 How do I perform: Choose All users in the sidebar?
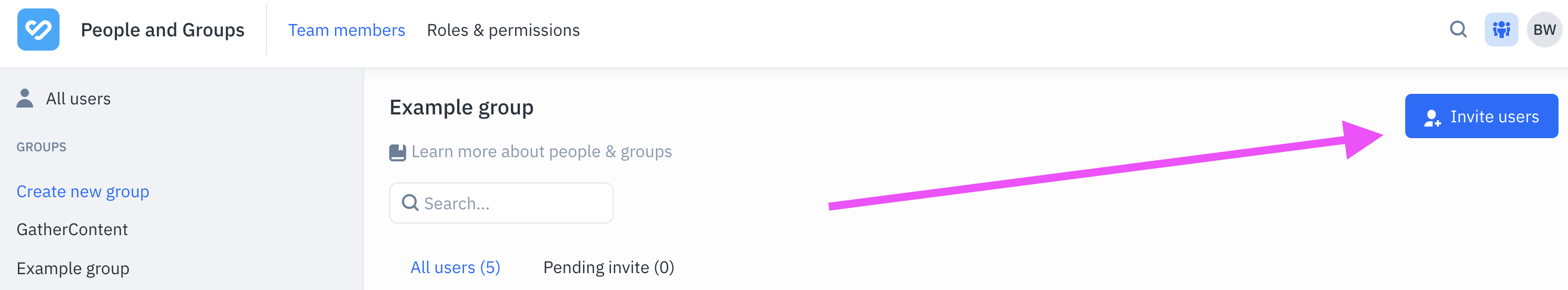click(78, 99)
